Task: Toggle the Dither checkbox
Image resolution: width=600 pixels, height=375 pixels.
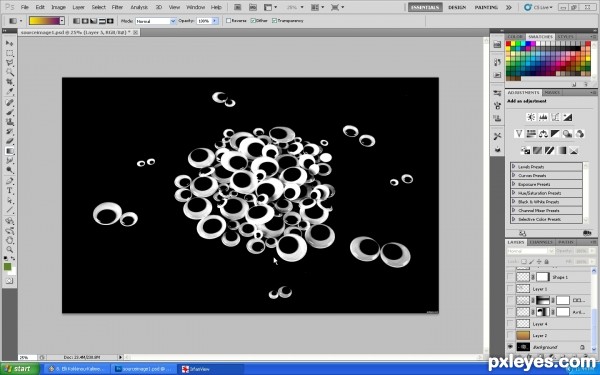Action: point(253,21)
